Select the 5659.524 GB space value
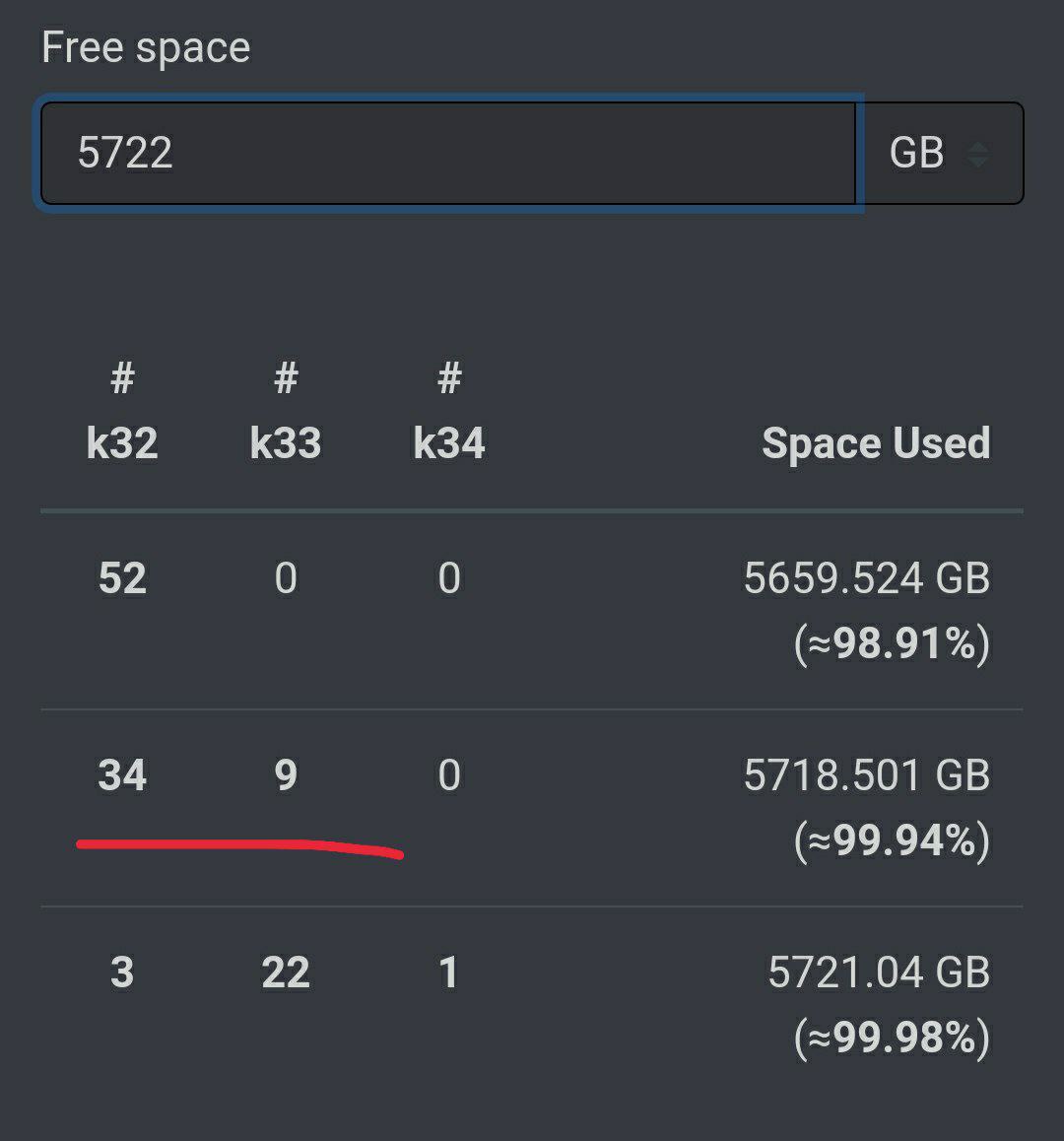Viewport: 1064px width, 1141px height. pyautogui.click(x=866, y=578)
